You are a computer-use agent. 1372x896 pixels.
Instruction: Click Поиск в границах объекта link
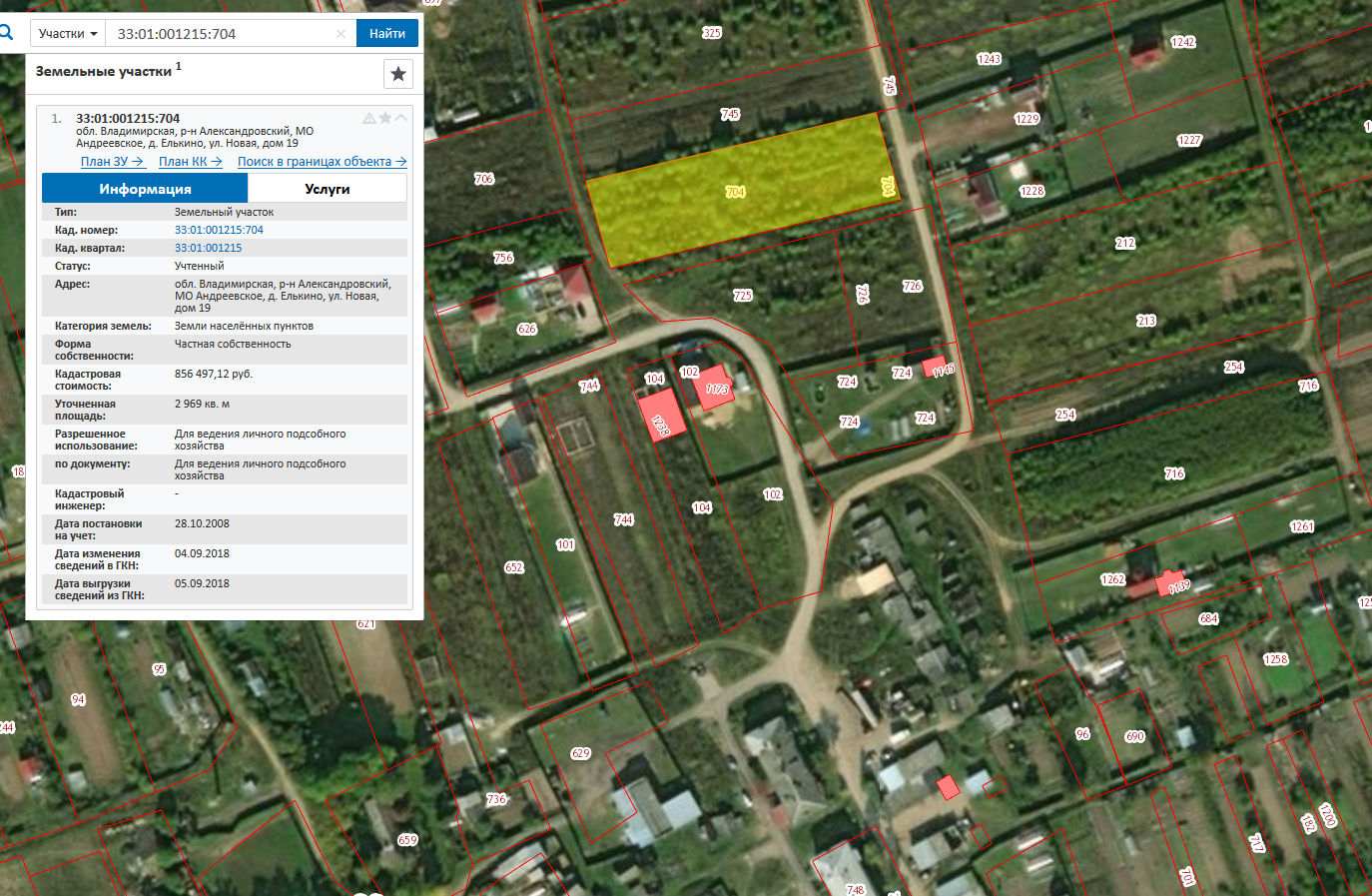(322, 162)
